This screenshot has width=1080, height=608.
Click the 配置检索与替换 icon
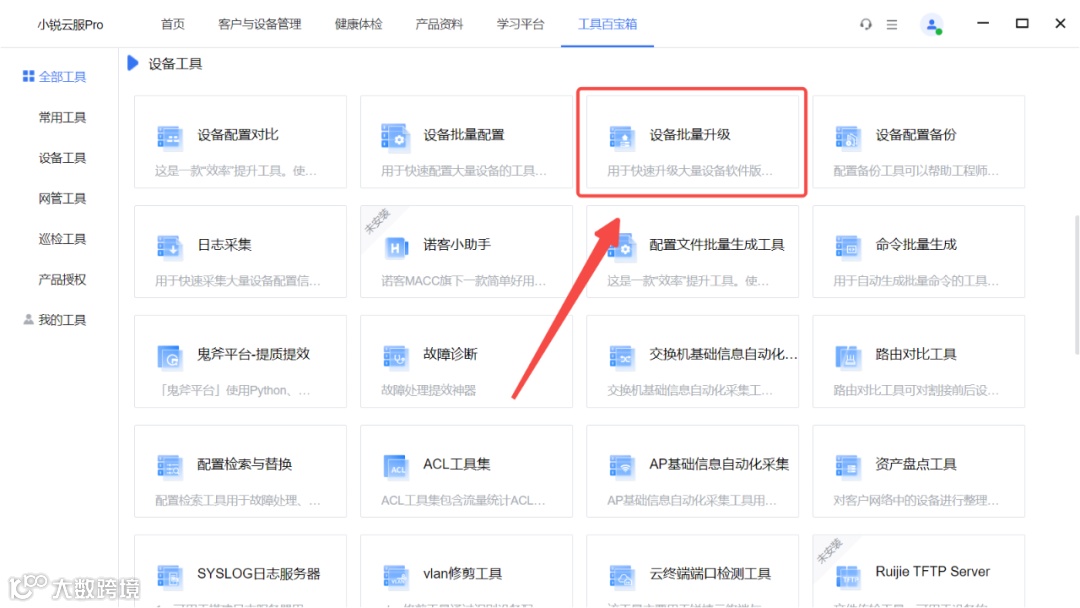(169, 466)
